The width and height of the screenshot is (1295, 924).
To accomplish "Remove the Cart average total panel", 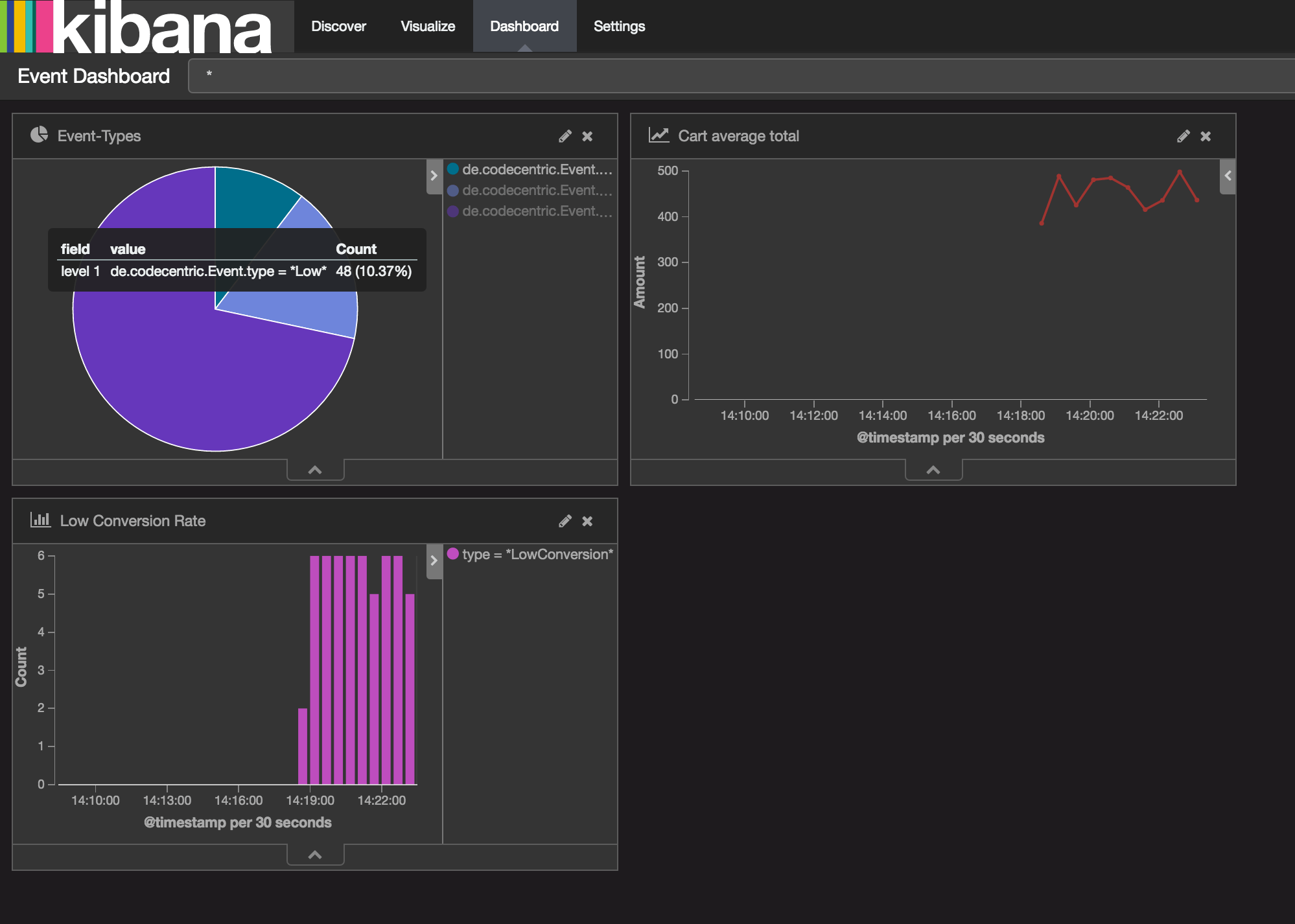I will coord(1206,136).
